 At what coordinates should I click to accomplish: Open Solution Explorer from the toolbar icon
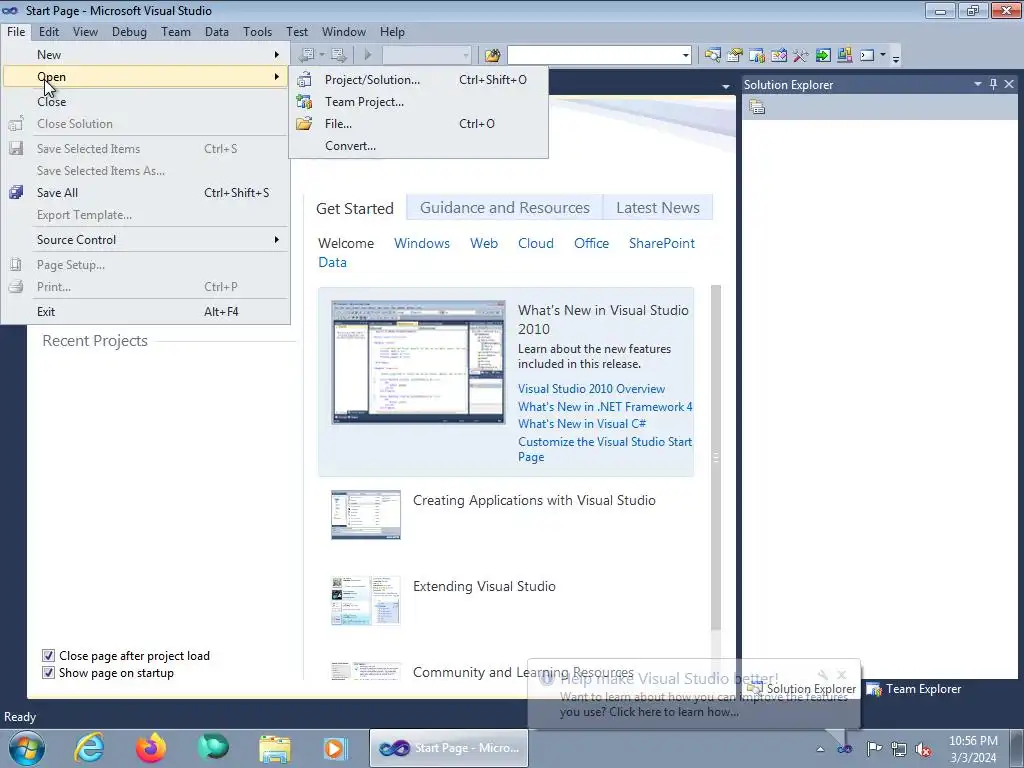pos(712,56)
